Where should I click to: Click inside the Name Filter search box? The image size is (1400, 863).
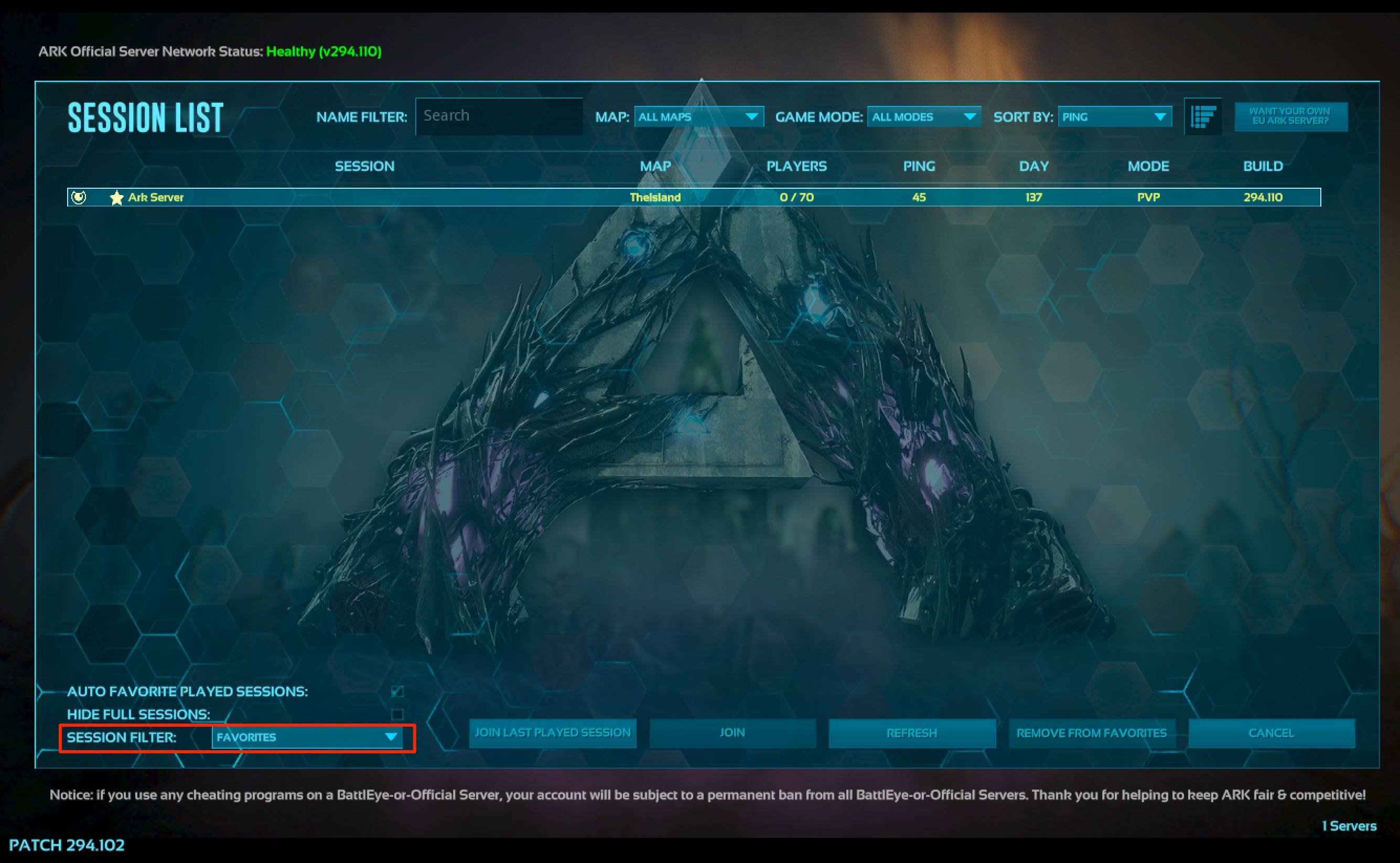pyautogui.click(x=498, y=116)
